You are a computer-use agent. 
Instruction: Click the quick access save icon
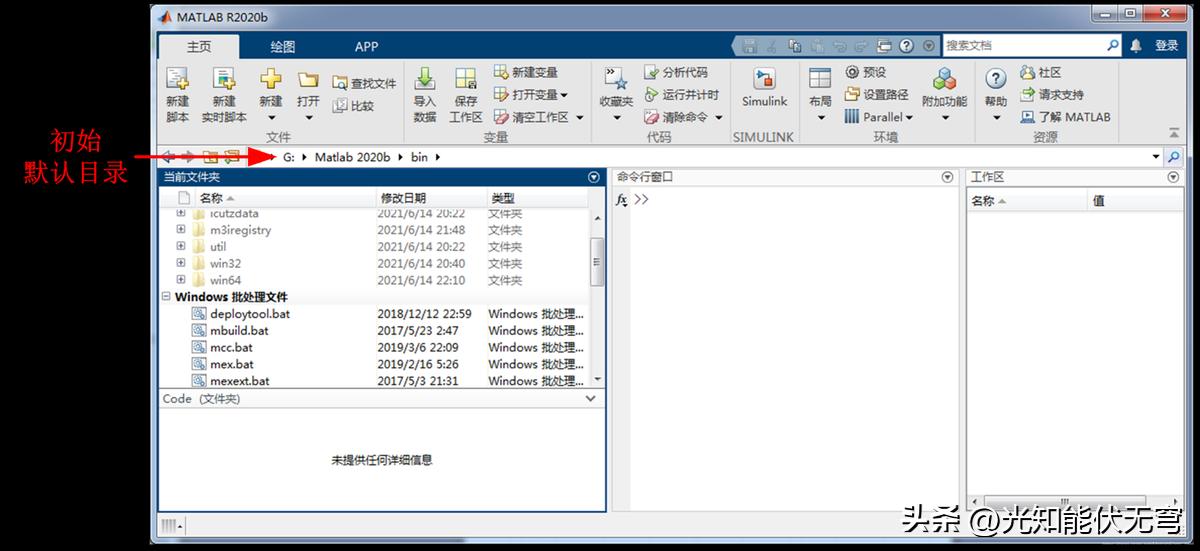coord(750,46)
